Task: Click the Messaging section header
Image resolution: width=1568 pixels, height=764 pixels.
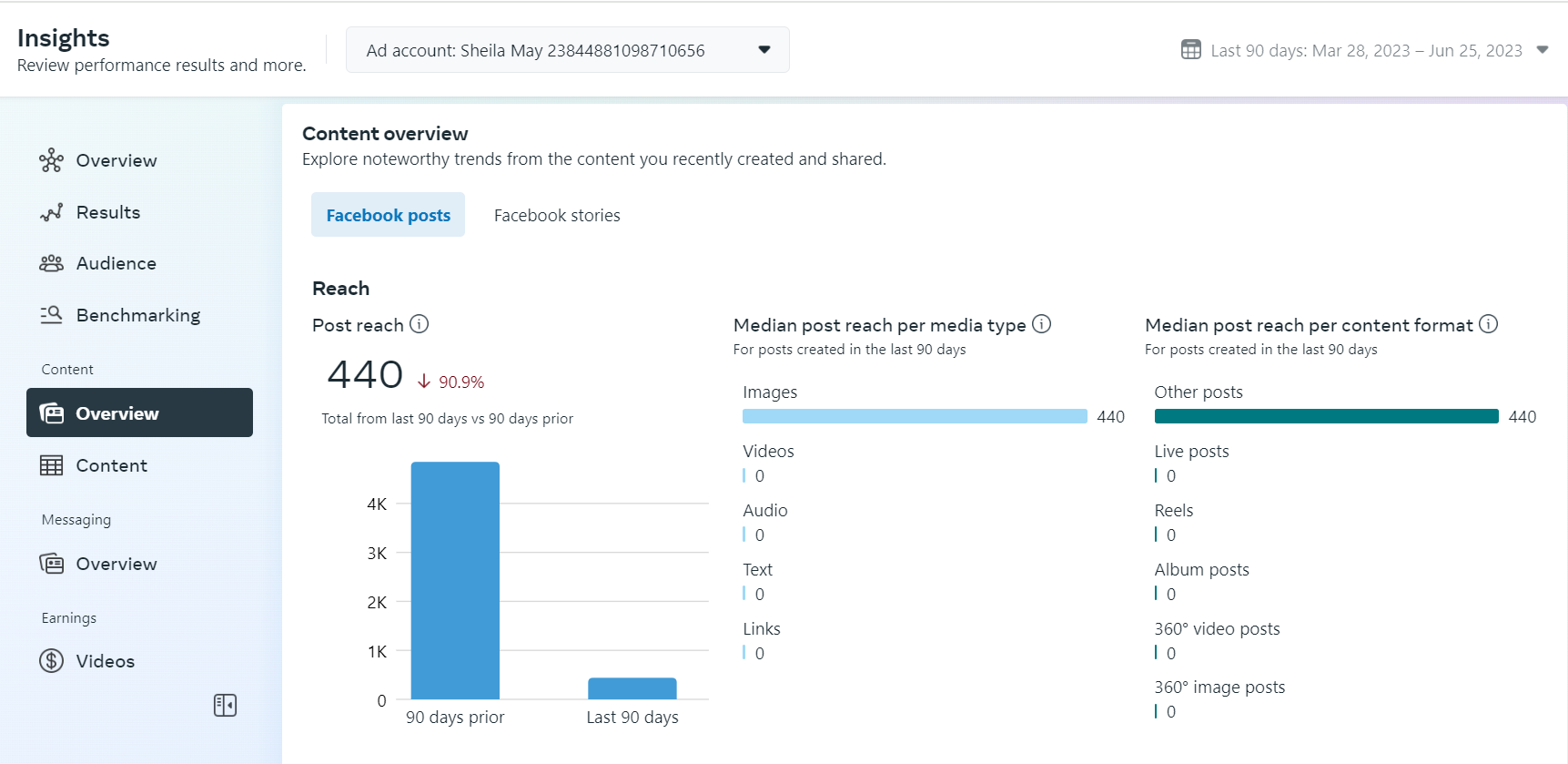Action: tap(76, 520)
